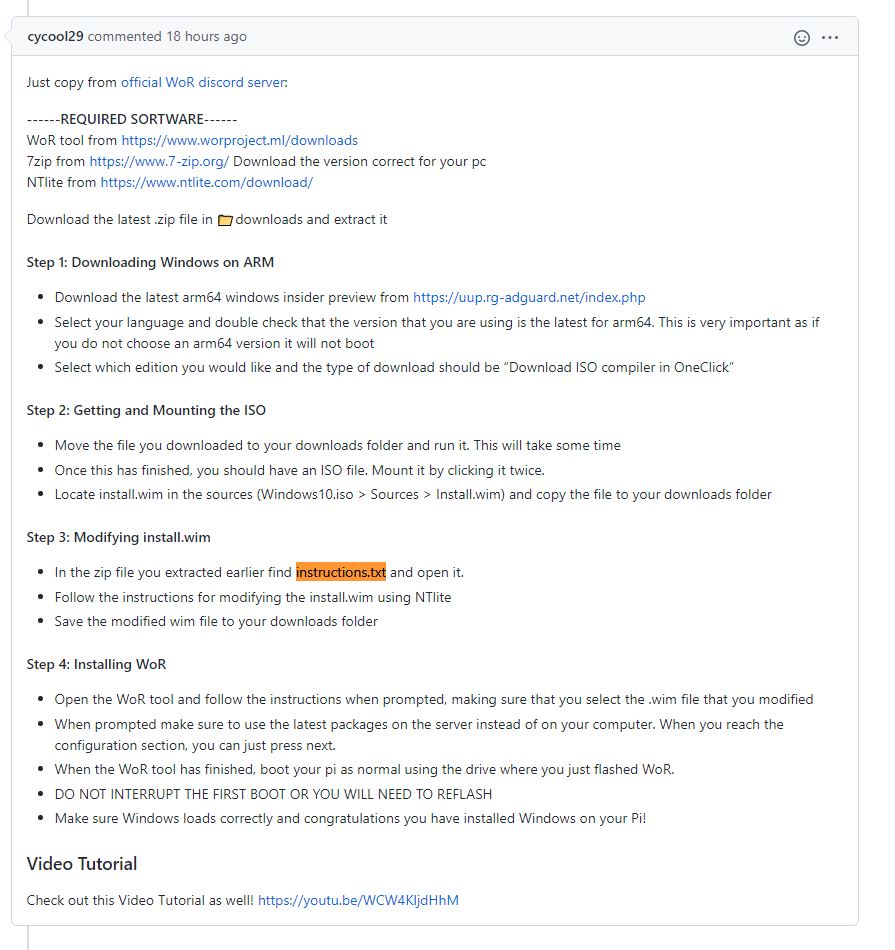Click the "Step 4: Installing WoR" heading

tap(97, 664)
